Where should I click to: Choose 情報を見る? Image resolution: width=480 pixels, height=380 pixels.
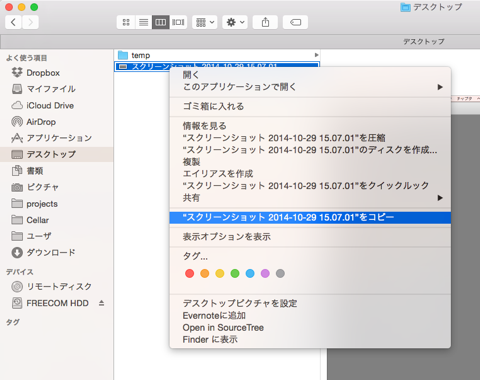click(310, 126)
